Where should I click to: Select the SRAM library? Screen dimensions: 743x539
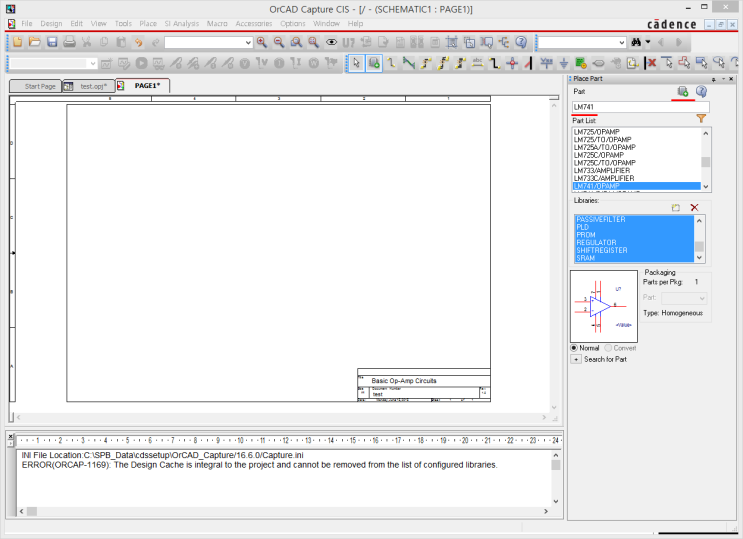pos(634,258)
